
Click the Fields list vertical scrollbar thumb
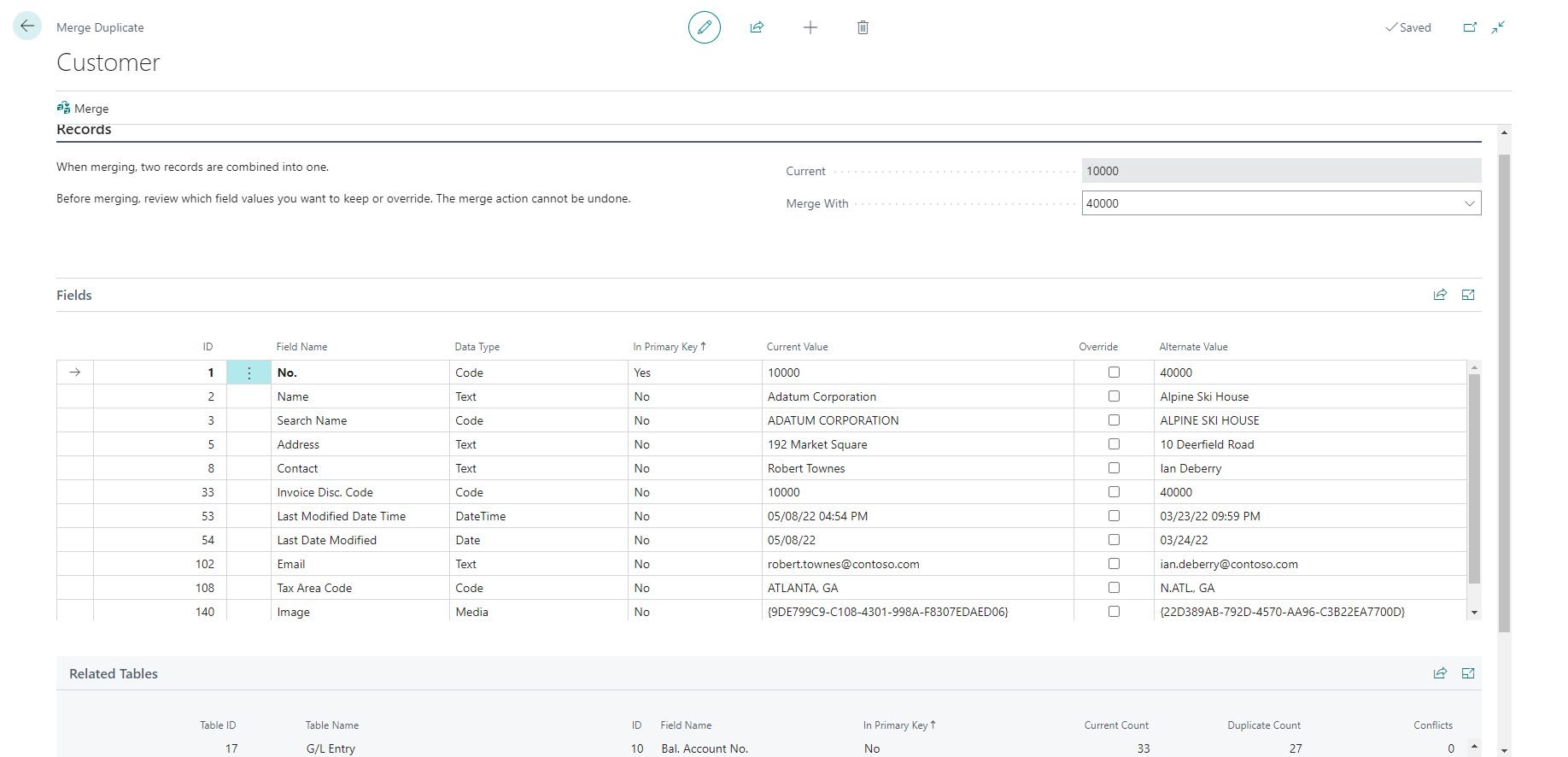coord(1474,478)
